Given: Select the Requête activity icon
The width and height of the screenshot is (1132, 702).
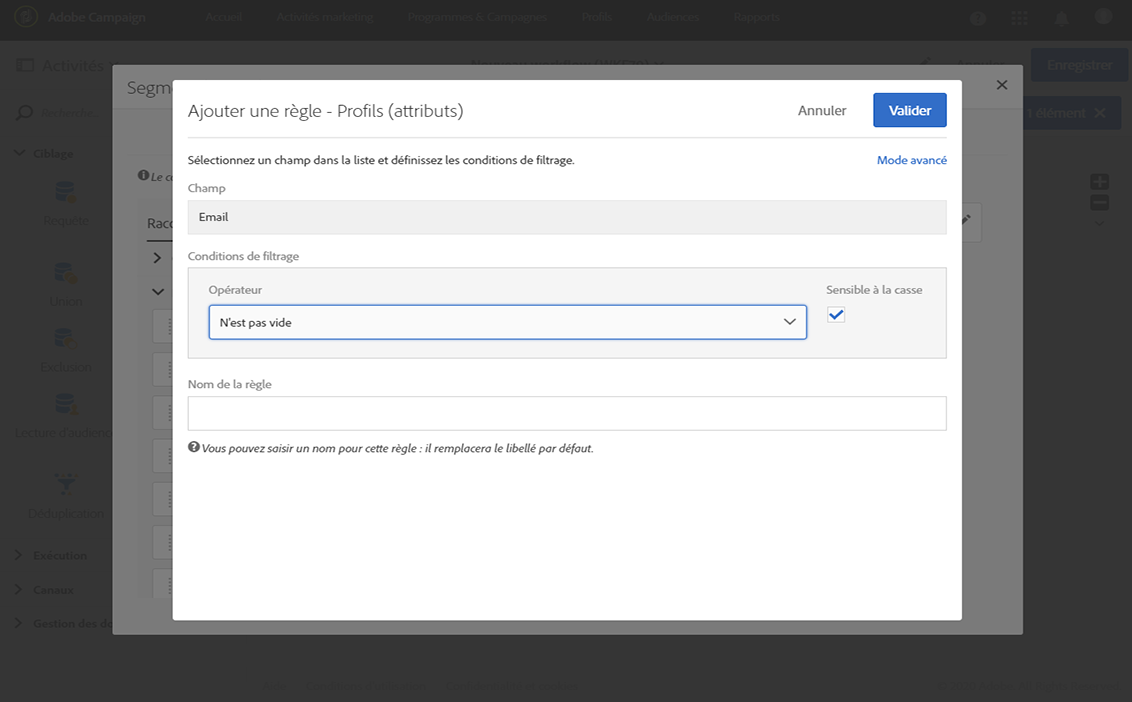Looking at the screenshot, I should [66, 192].
